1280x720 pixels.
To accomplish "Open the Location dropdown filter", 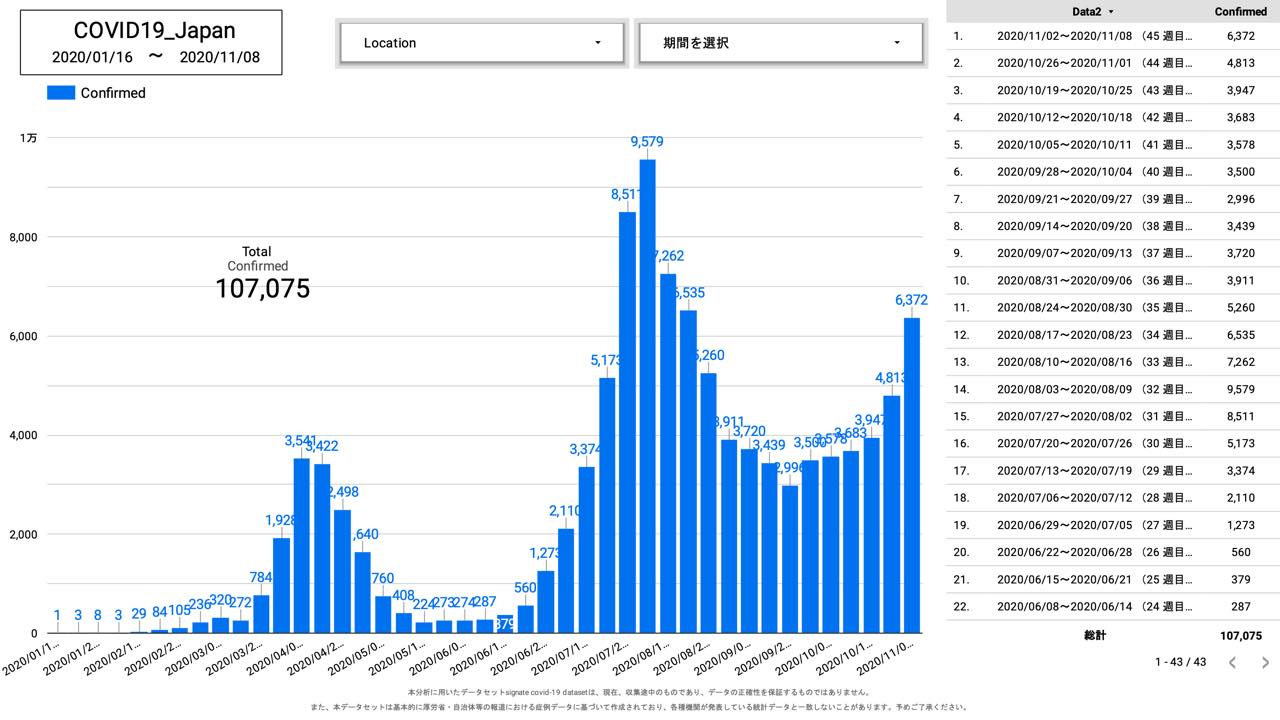I will [482, 43].
